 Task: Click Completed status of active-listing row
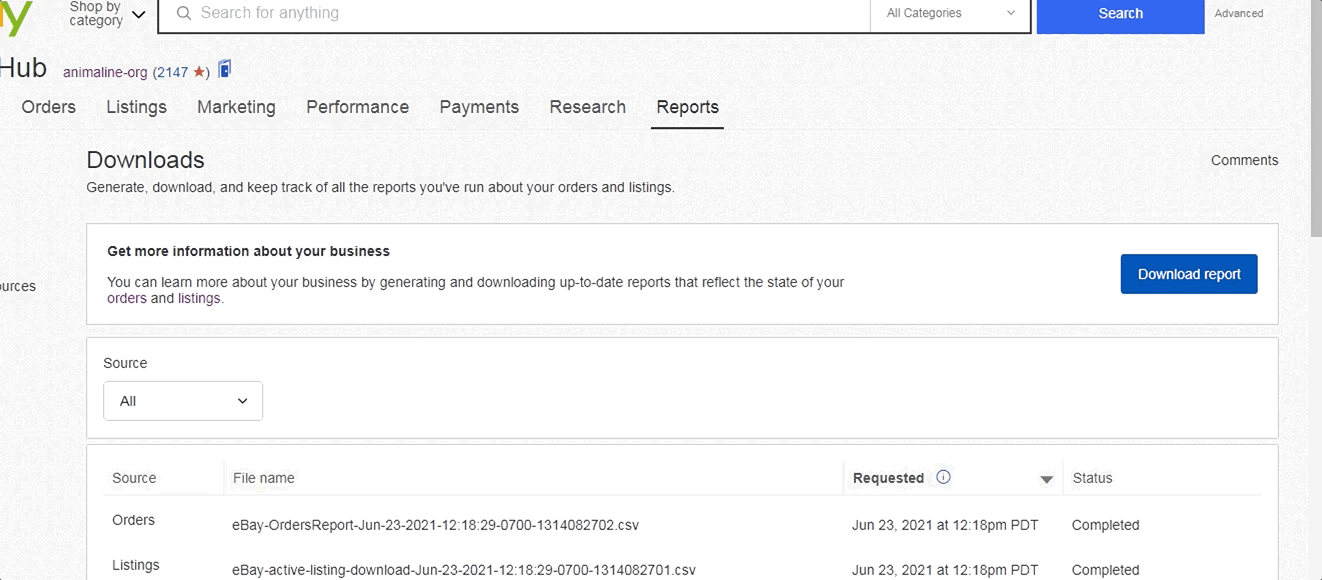pyautogui.click(x=1105, y=570)
